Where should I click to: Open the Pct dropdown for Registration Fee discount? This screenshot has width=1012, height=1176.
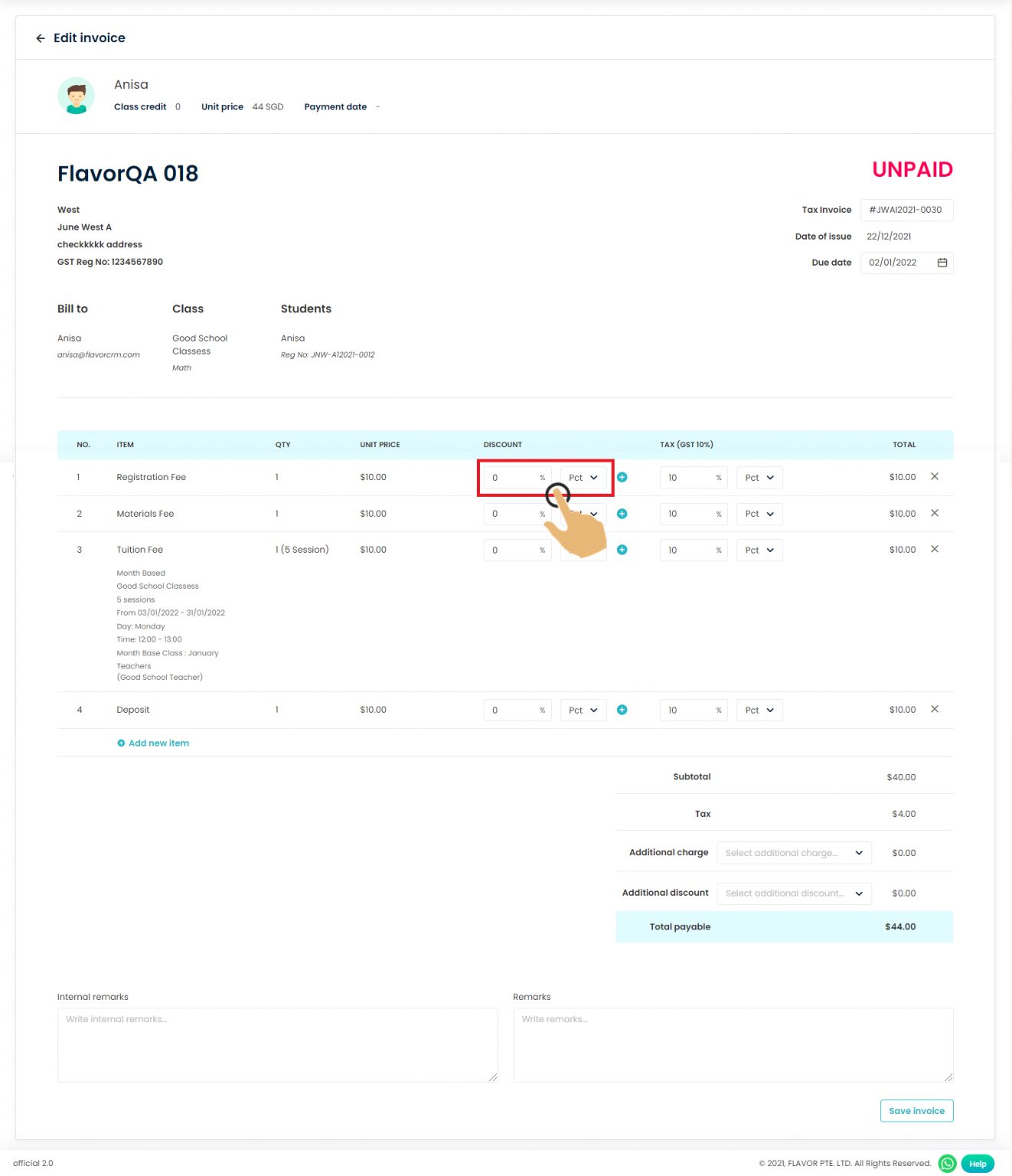(583, 477)
